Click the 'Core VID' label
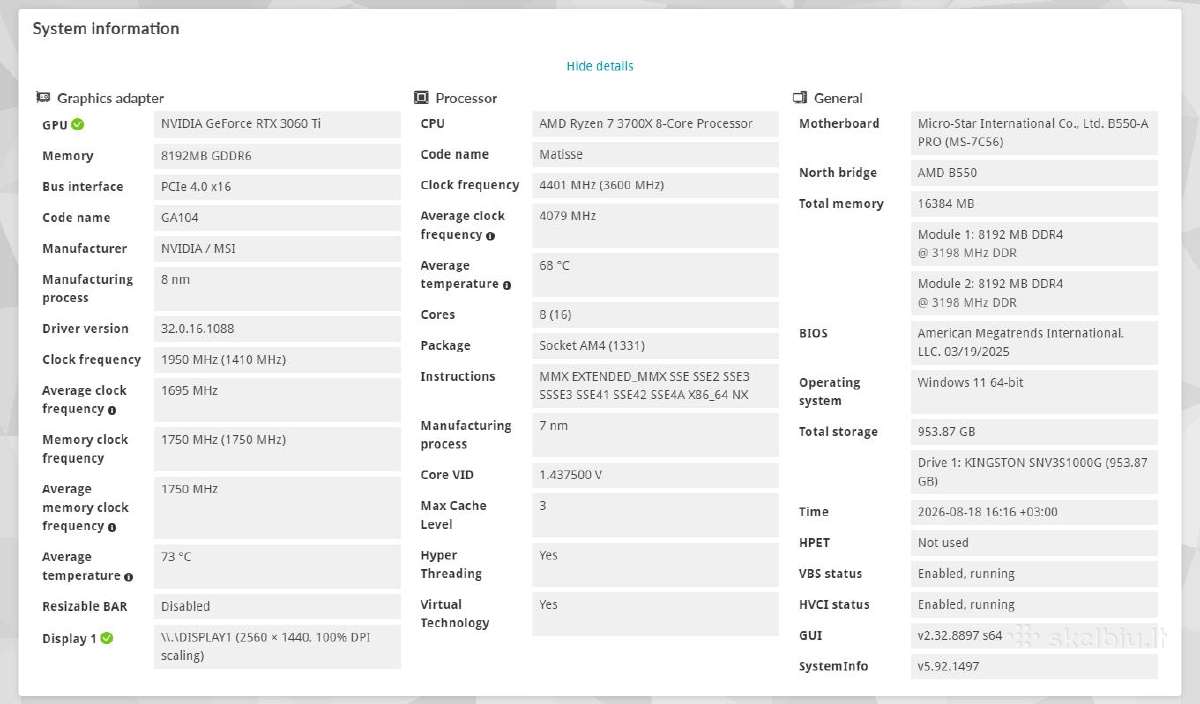This screenshot has width=1200, height=704. point(447,475)
